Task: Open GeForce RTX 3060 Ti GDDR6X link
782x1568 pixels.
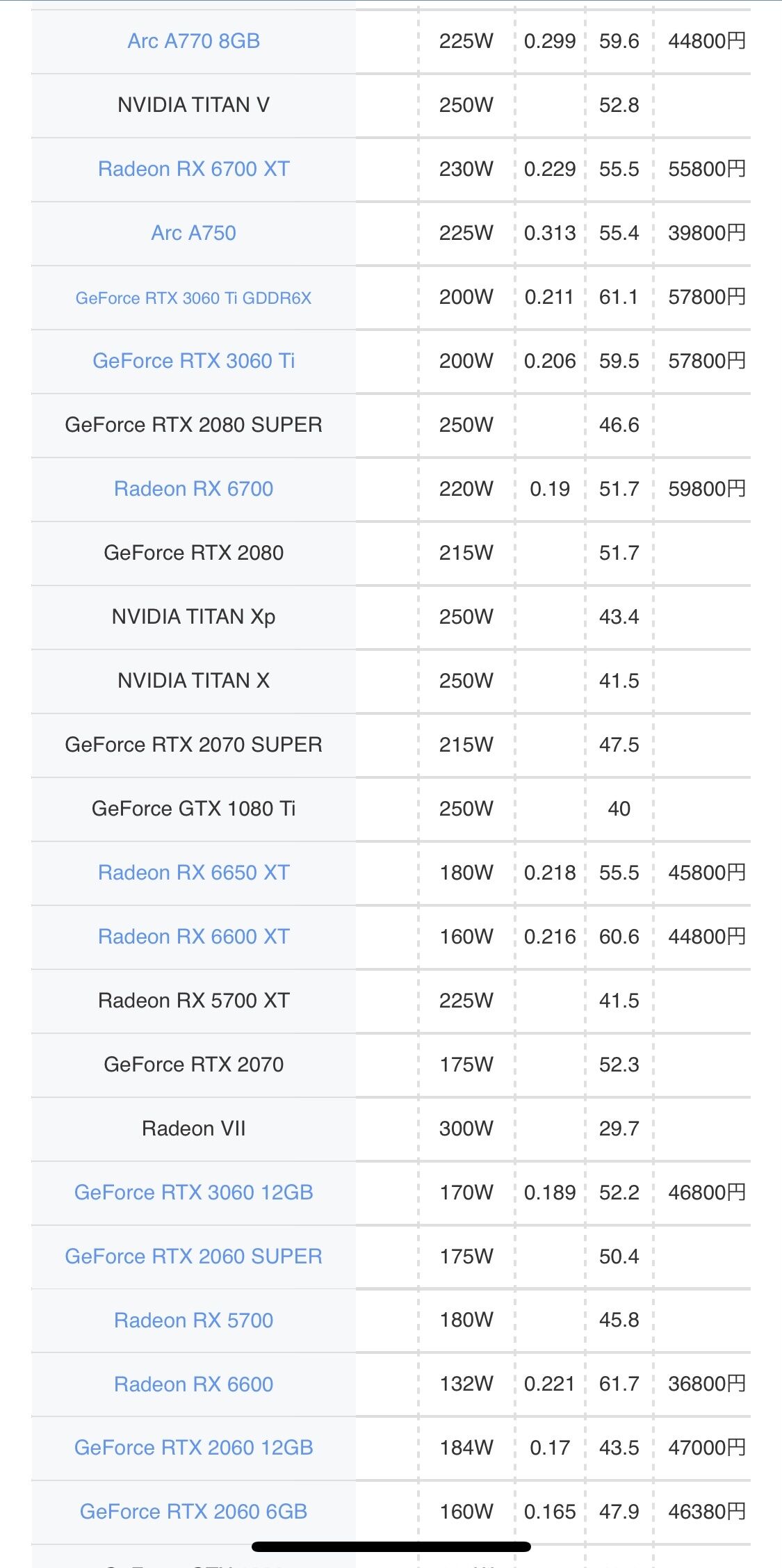Action: (193, 298)
